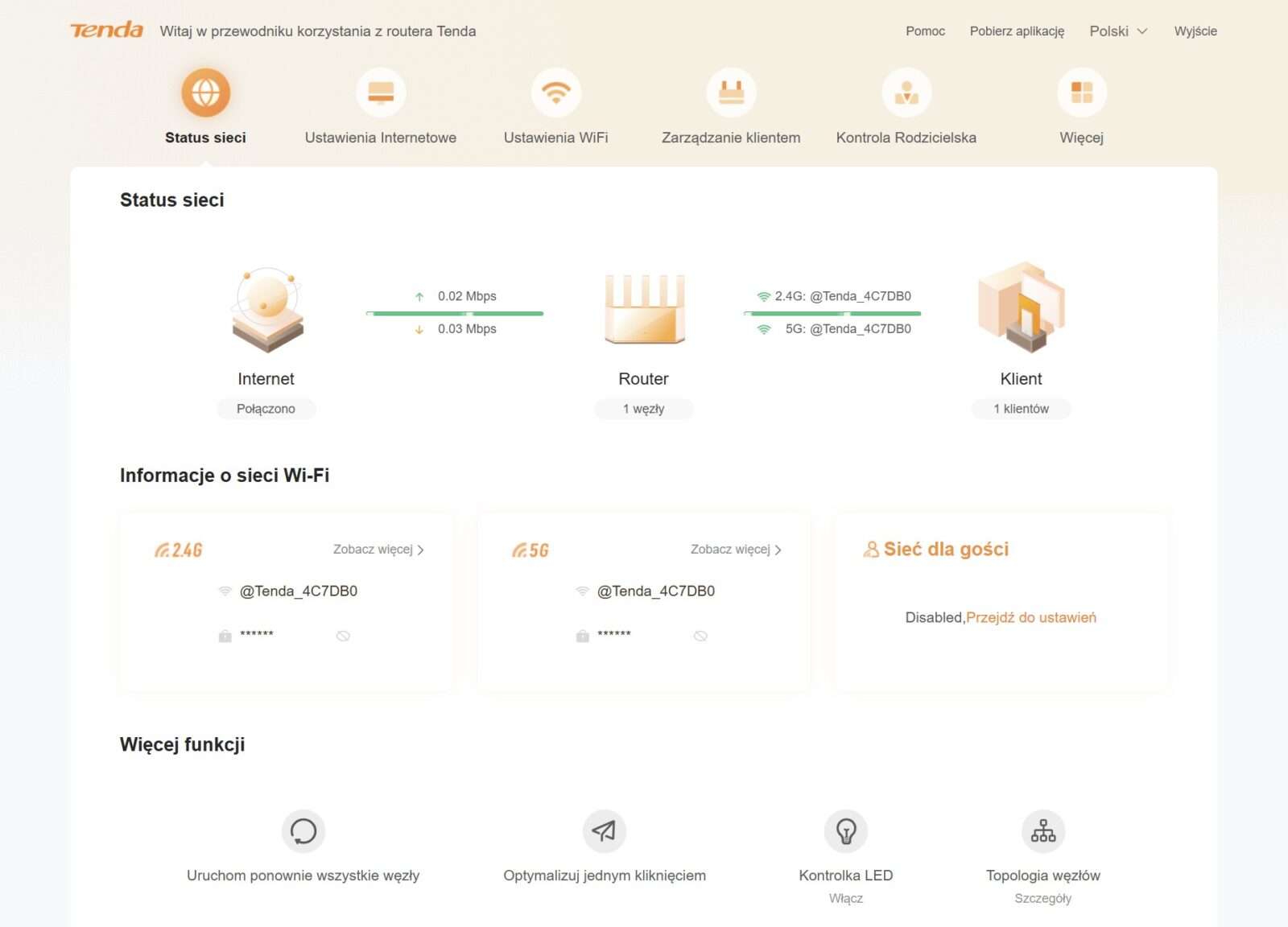Image resolution: width=1288 pixels, height=927 pixels.
Task: Click the one-click optimize paper plane icon
Action: tap(604, 831)
